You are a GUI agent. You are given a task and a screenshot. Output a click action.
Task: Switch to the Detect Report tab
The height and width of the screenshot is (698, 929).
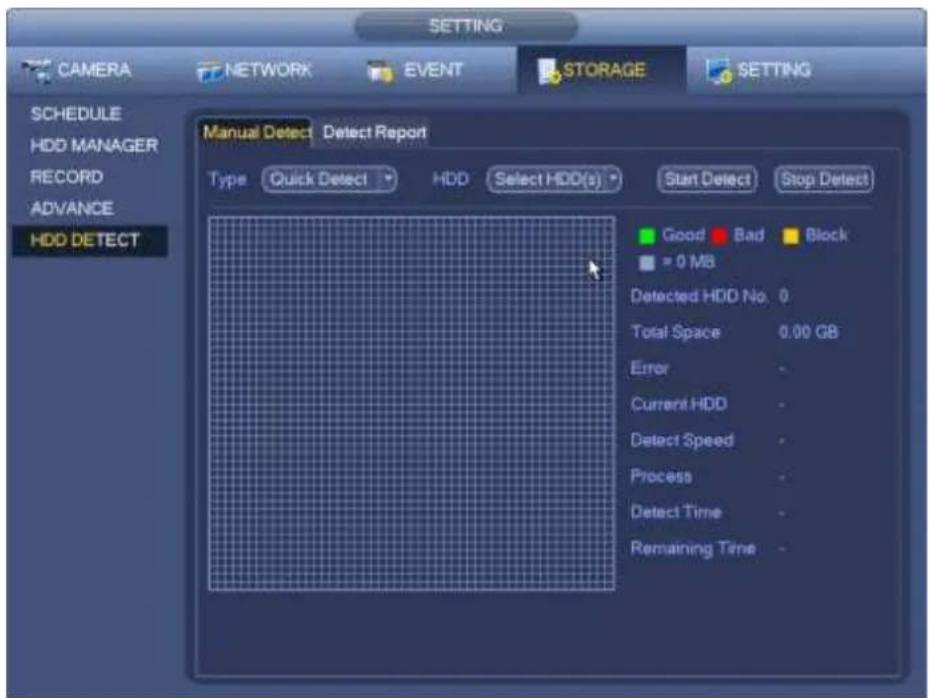pos(374,132)
